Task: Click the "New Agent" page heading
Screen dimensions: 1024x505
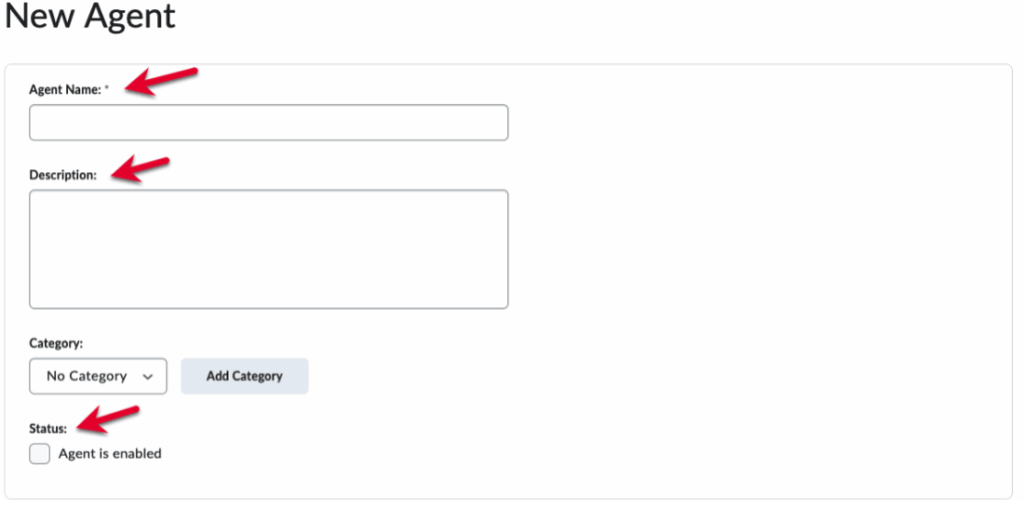Action: (x=90, y=17)
